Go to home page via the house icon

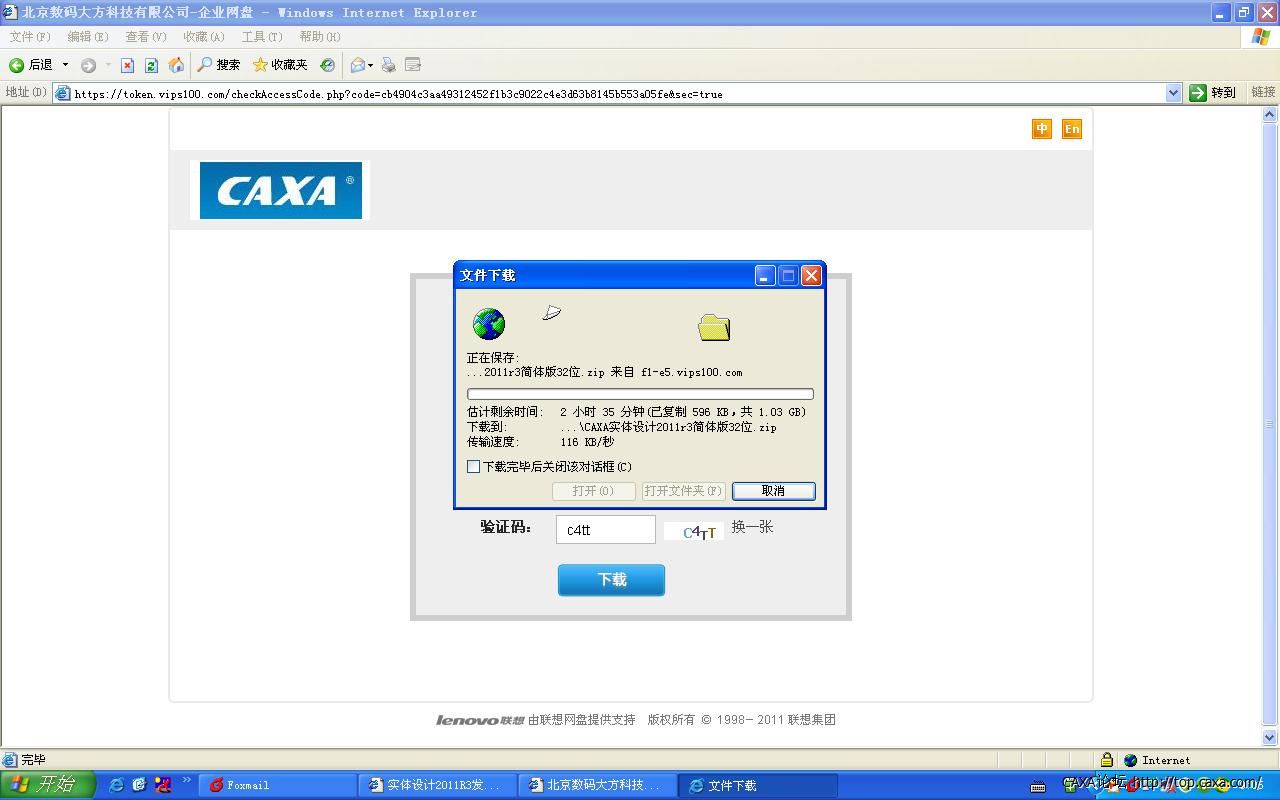coord(176,65)
